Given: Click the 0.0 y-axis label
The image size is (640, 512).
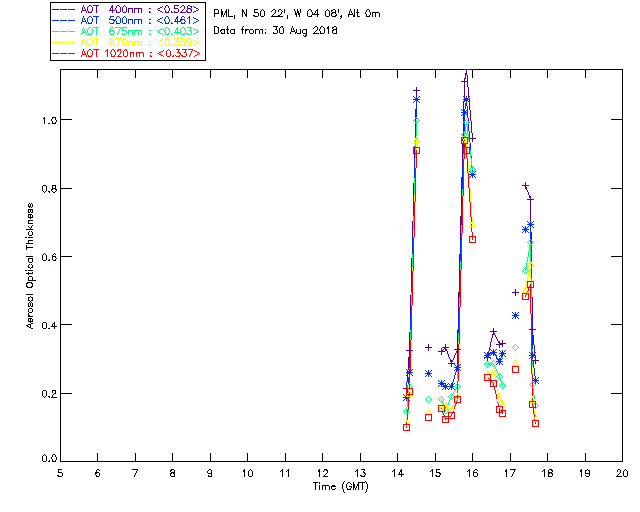Looking at the screenshot, I should [x=48, y=458].
